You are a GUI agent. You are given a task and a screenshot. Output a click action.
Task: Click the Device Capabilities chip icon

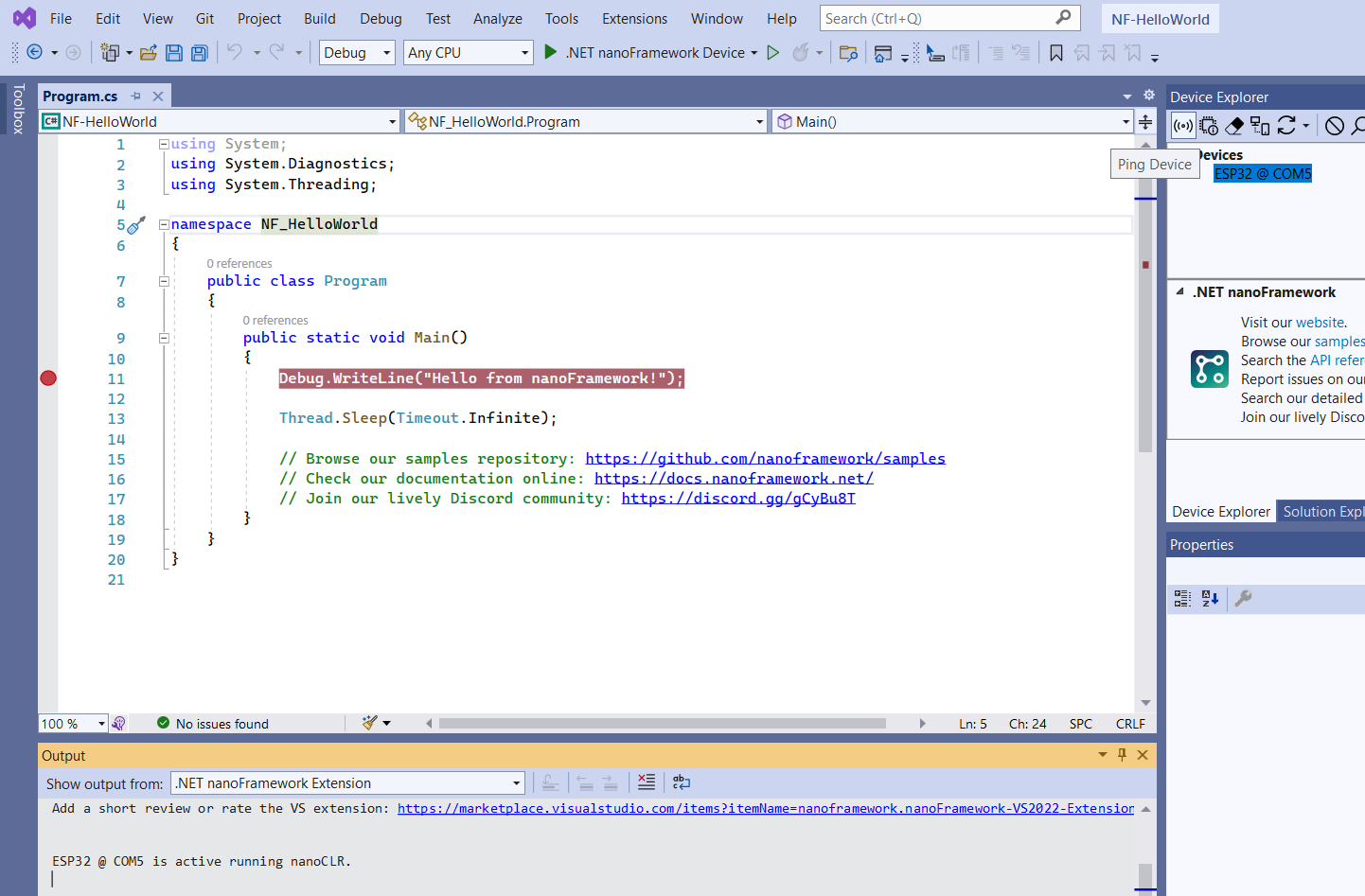tap(1209, 126)
